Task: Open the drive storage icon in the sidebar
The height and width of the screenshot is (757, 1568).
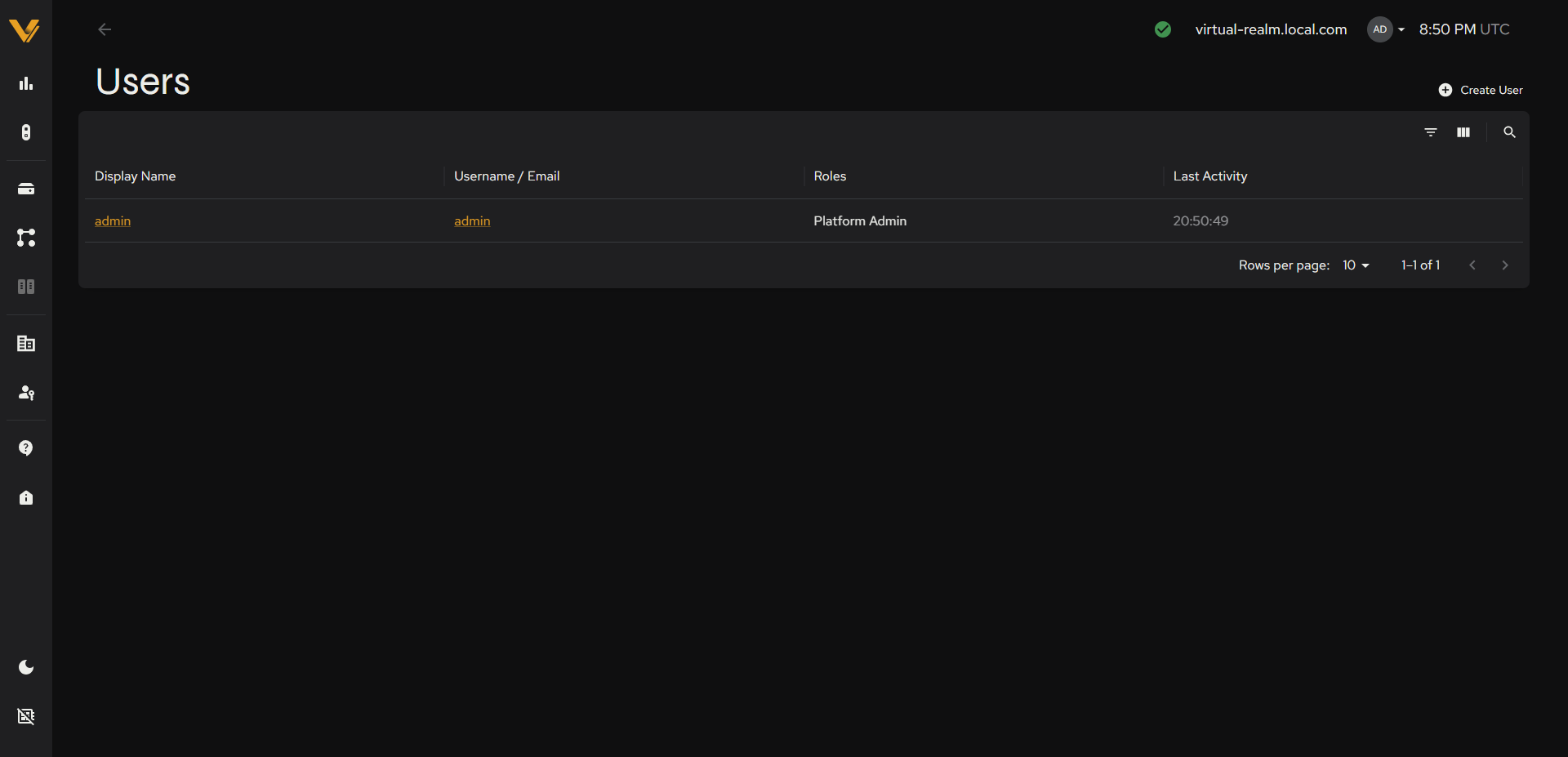Action: (26, 189)
